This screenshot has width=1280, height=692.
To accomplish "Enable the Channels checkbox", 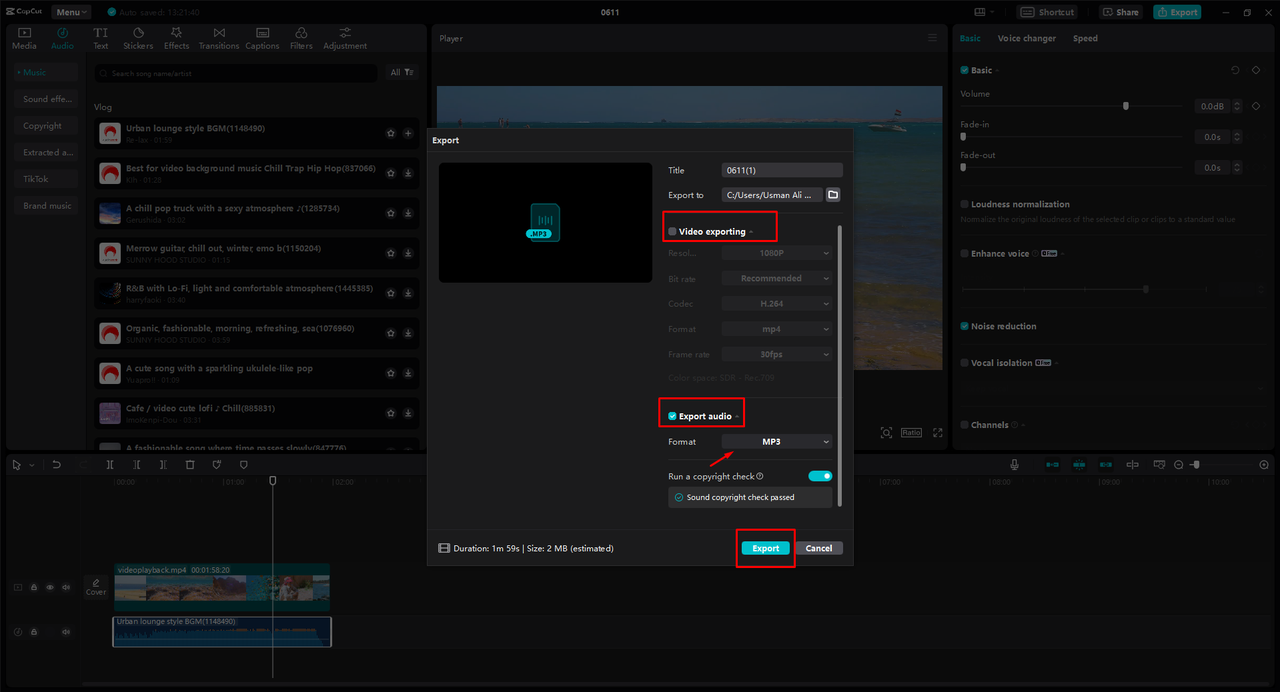I will click(x=964, y=425).
